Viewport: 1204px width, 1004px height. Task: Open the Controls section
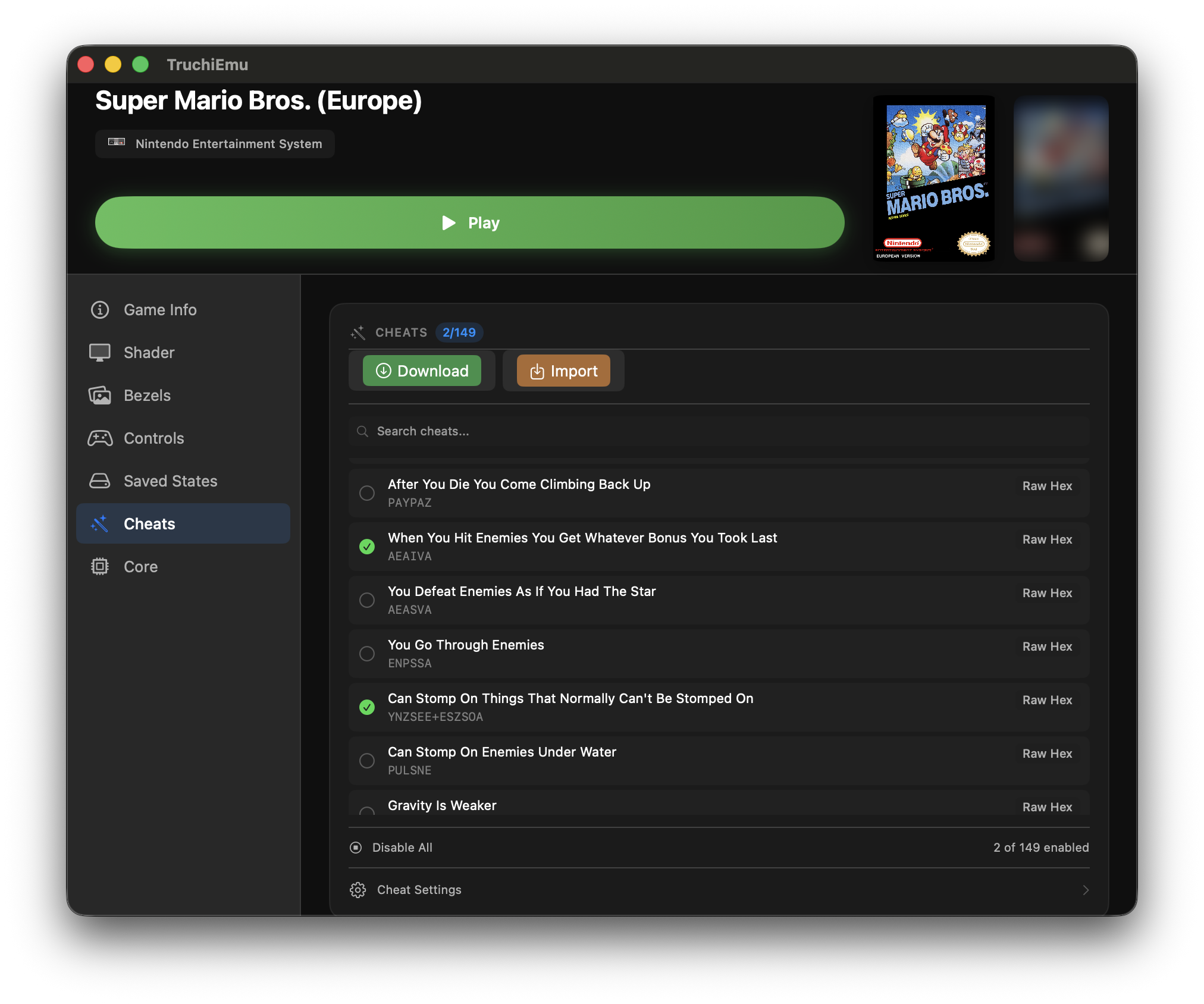point(183,438)
